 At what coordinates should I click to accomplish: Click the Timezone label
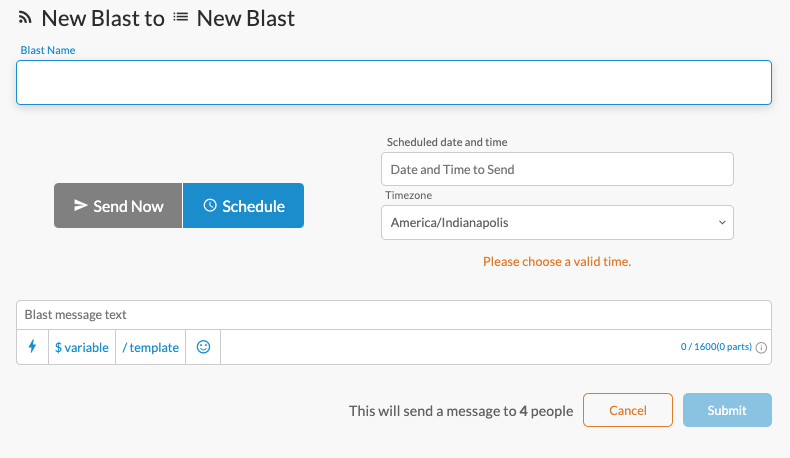point(409,195)
